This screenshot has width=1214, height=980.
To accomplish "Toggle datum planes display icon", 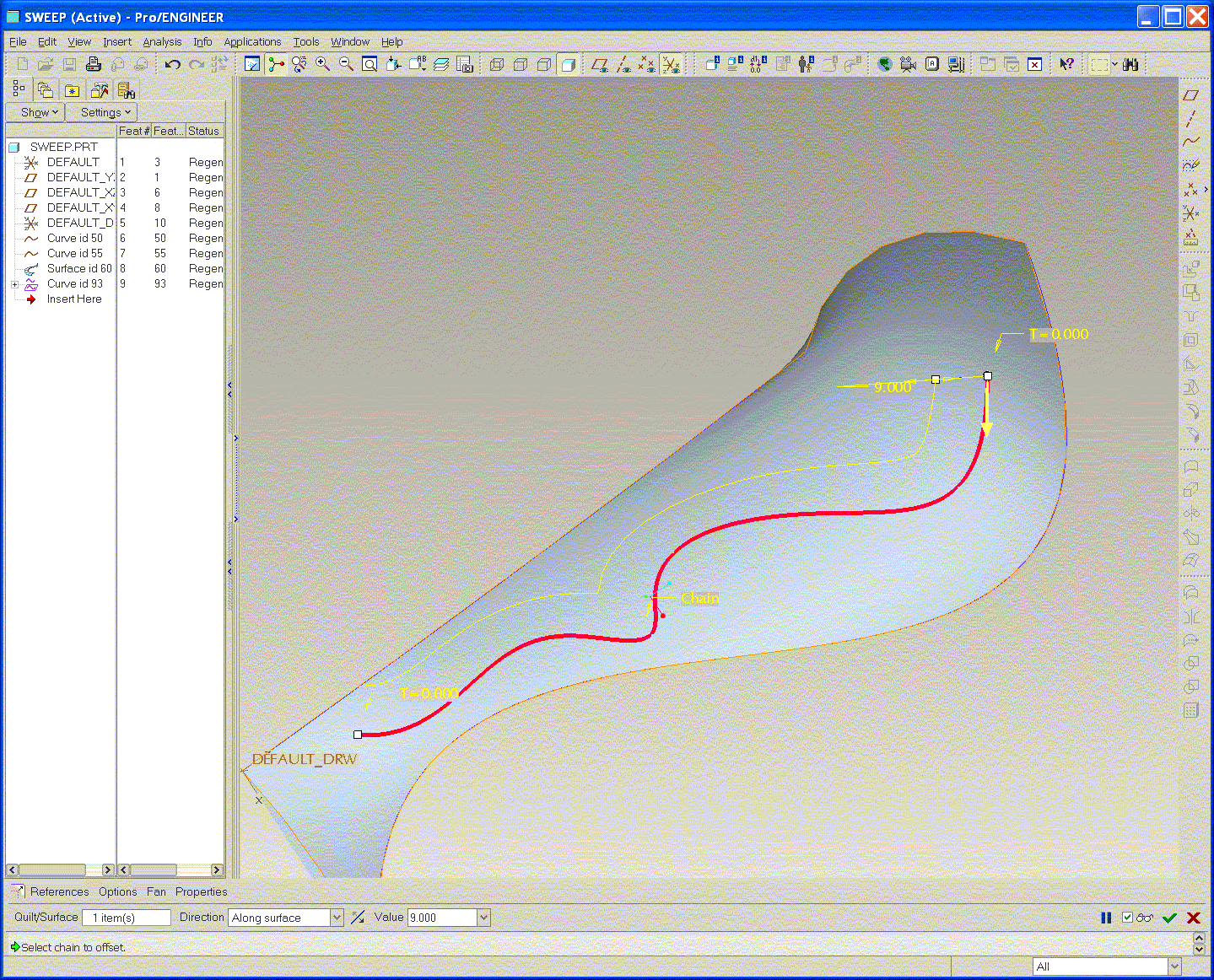I will tap(600, 64).
